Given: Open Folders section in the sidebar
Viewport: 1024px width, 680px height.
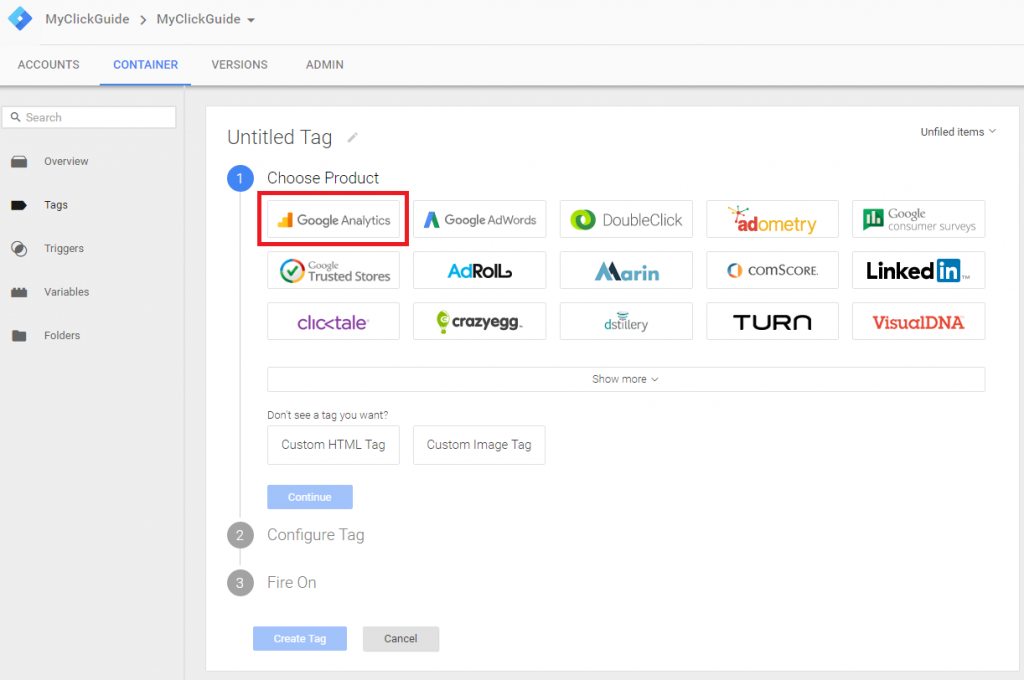Looking at the screenshot, I should 62,336.
